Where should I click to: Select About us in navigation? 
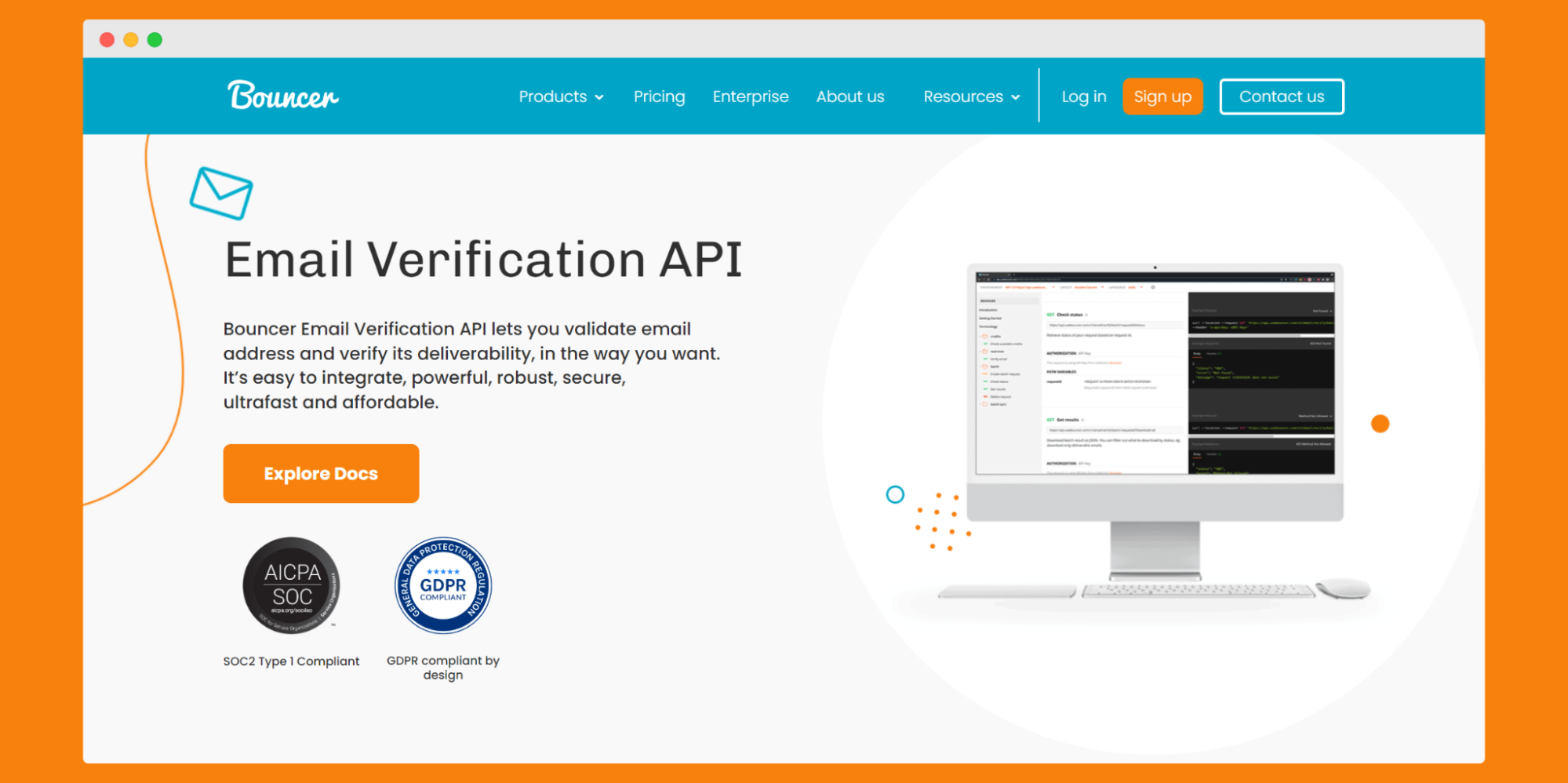[850, 97]
